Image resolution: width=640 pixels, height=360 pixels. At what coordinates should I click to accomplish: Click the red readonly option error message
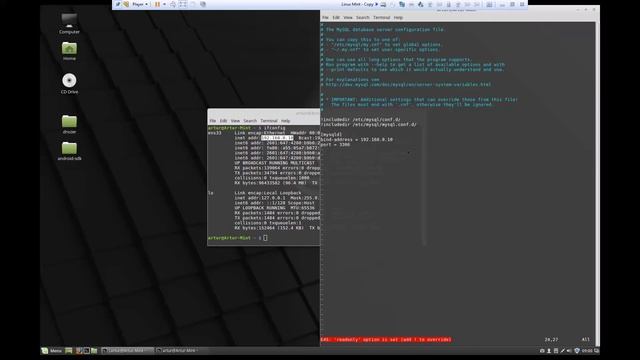(386, 340)
